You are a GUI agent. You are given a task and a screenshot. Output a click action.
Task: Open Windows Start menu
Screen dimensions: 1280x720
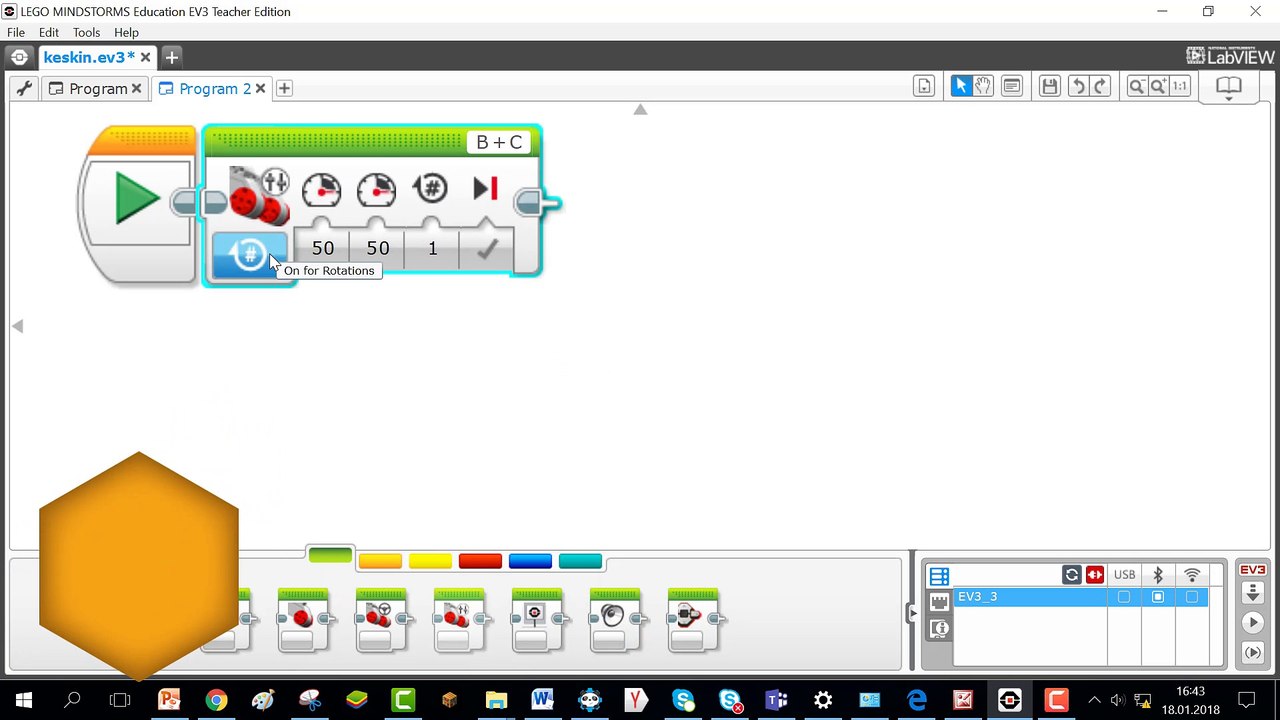tap(24, 700)
